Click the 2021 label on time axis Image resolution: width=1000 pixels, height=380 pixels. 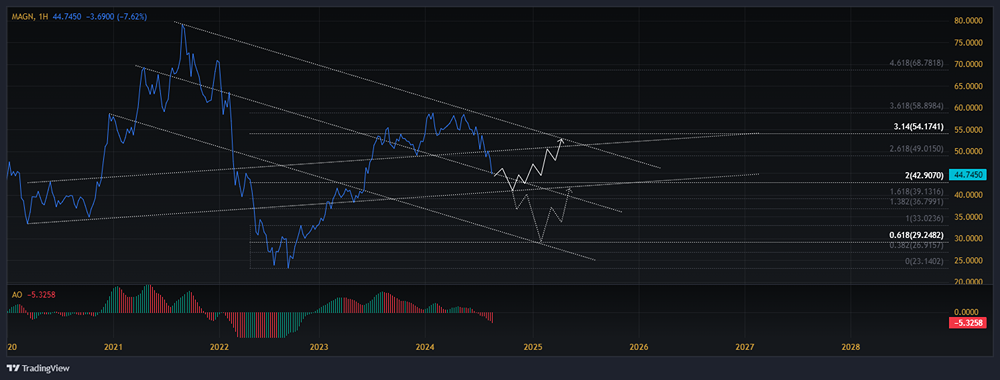click(x=113, y=347)
